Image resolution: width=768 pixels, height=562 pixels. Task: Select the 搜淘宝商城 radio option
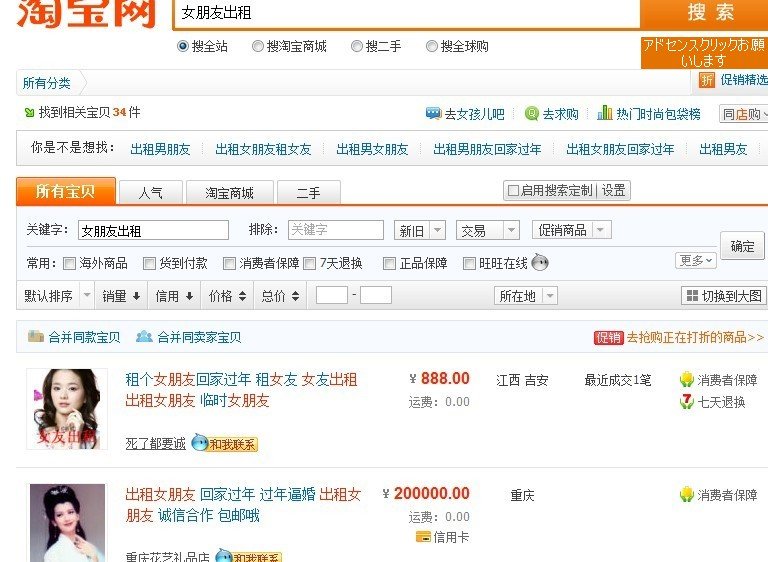258,47
